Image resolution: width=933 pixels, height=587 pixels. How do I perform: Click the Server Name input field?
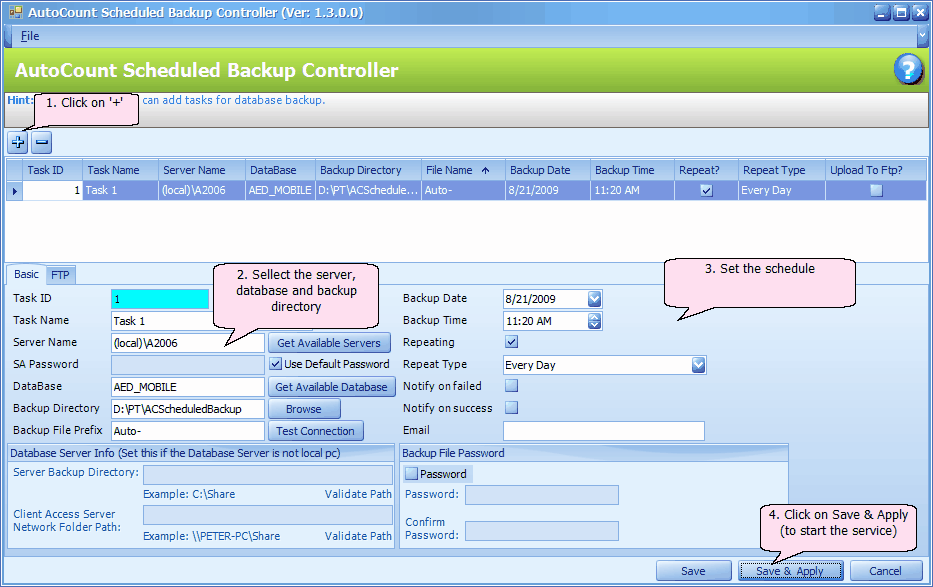pos(187,343)
